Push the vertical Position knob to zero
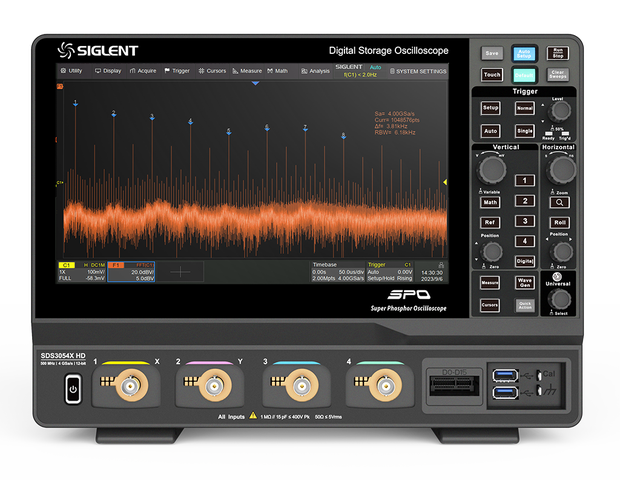 (492, 251)
